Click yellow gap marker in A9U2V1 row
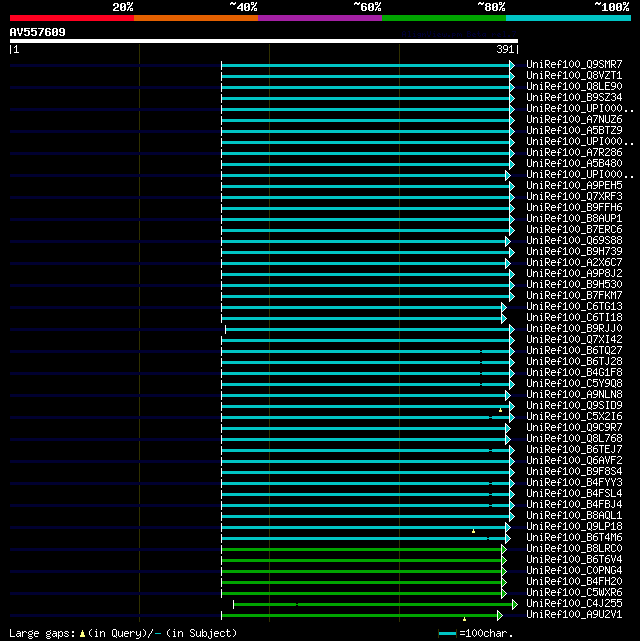 click(464, 619)
